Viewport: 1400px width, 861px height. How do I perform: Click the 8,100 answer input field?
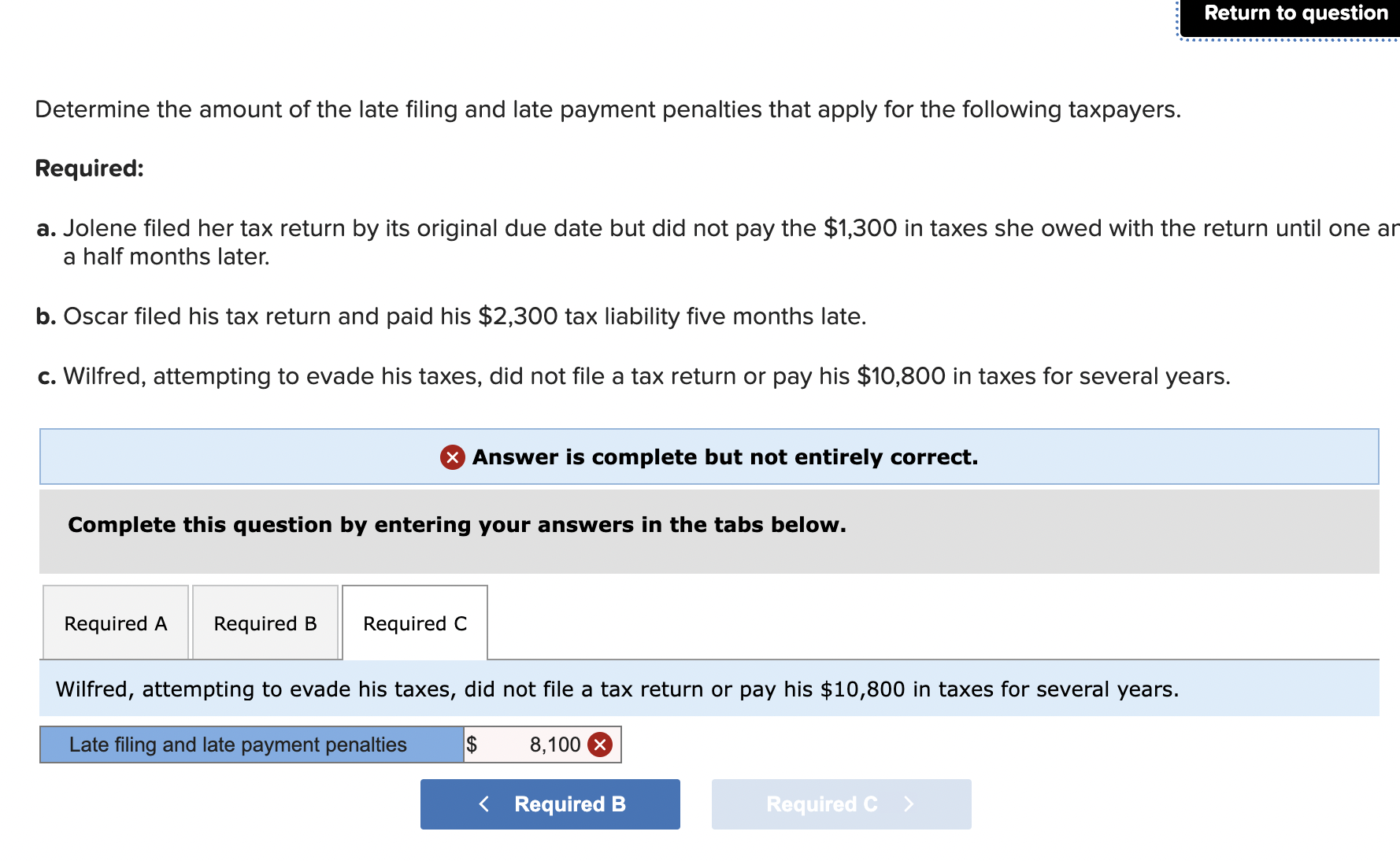point(543,744)
